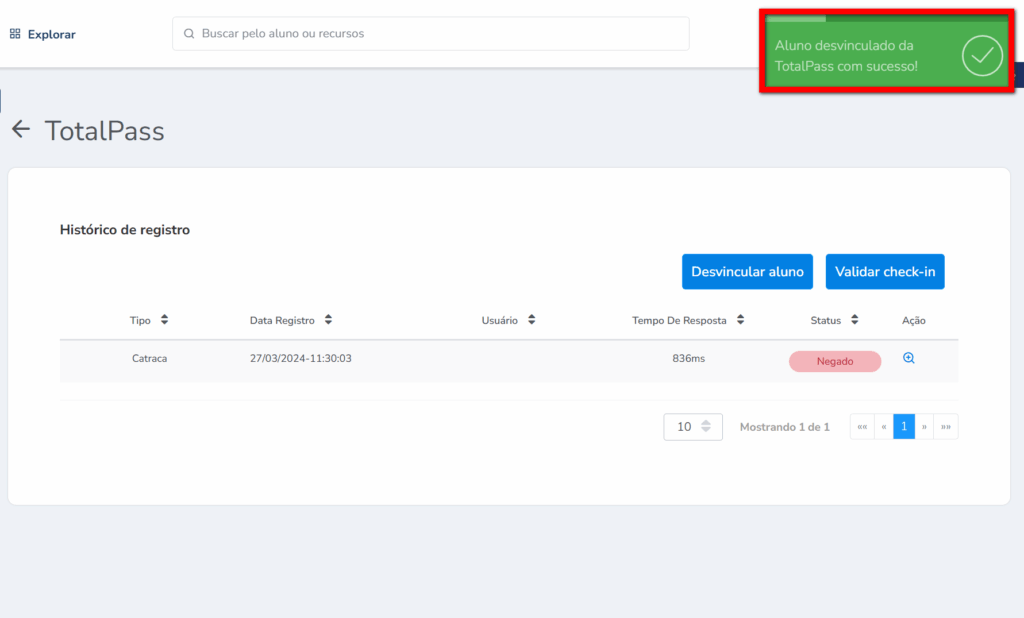The image size is (1024, 618).
Task: Click Desvincular aluno button
Action: pos(747,272)
